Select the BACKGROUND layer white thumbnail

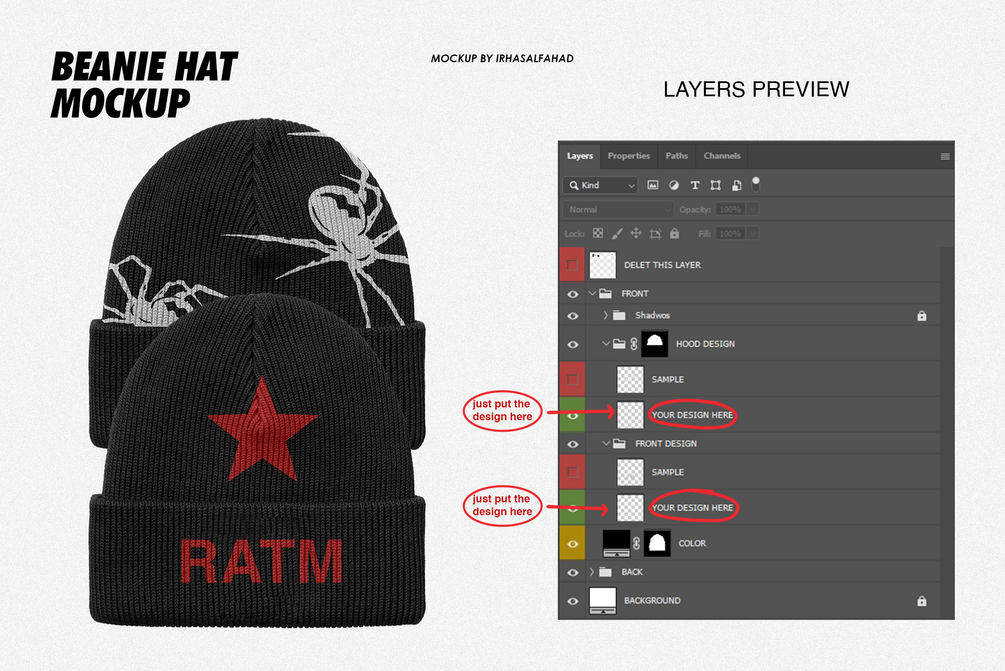(x=602, y=601)
